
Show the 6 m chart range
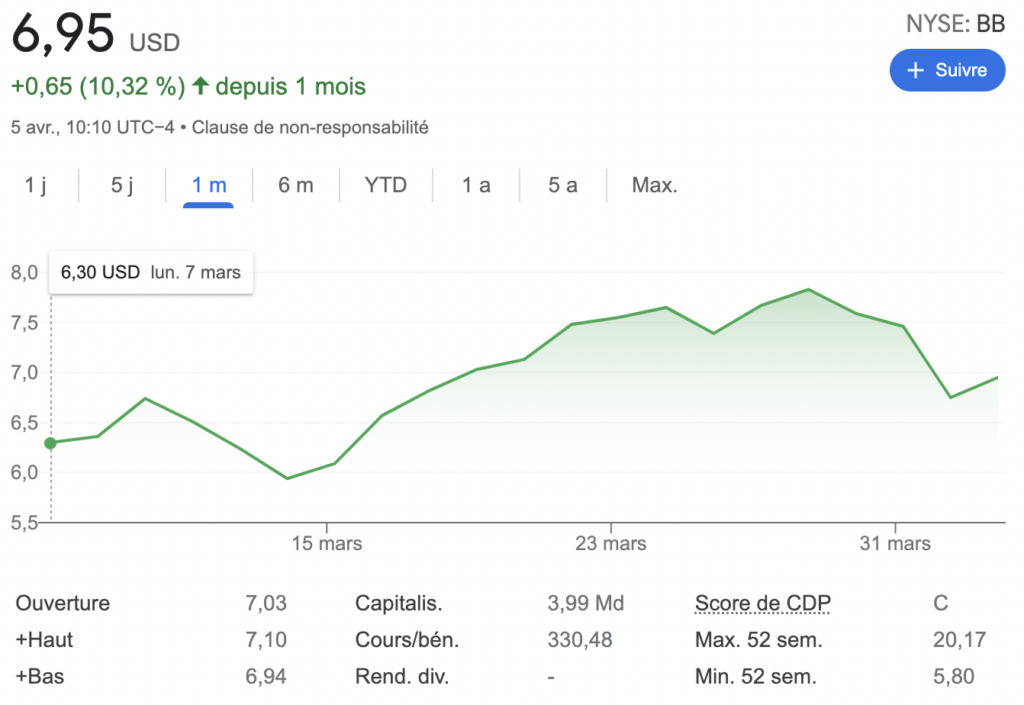(x=296, y=185)
